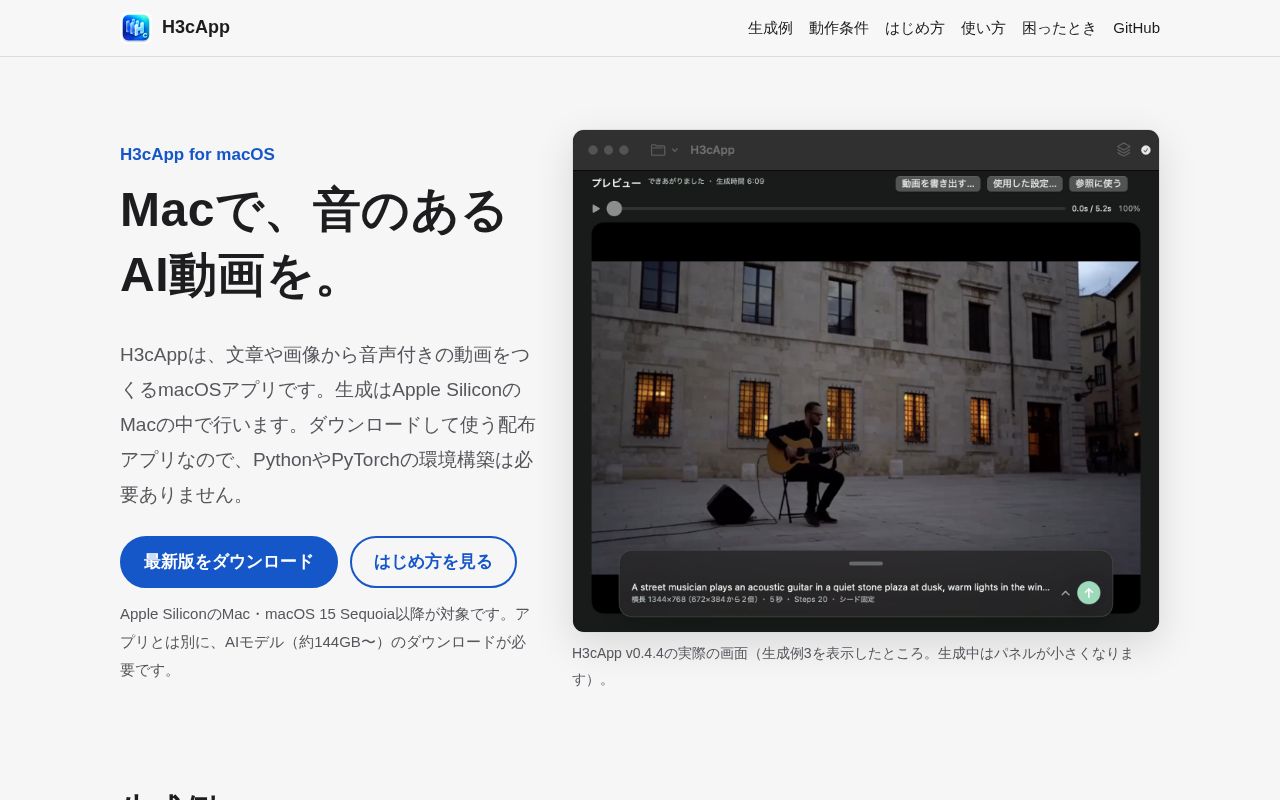Click the drag handle on prompt panel
1280x800 pixels.
[866, 563]
